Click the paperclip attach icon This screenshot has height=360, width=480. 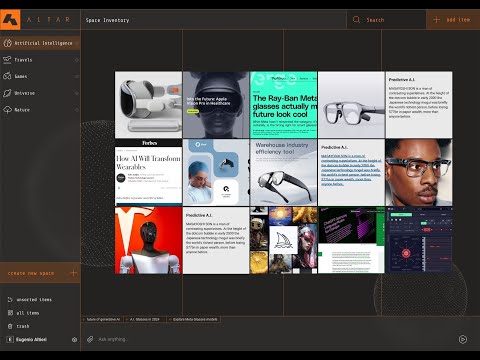click(x=90, y=339)
